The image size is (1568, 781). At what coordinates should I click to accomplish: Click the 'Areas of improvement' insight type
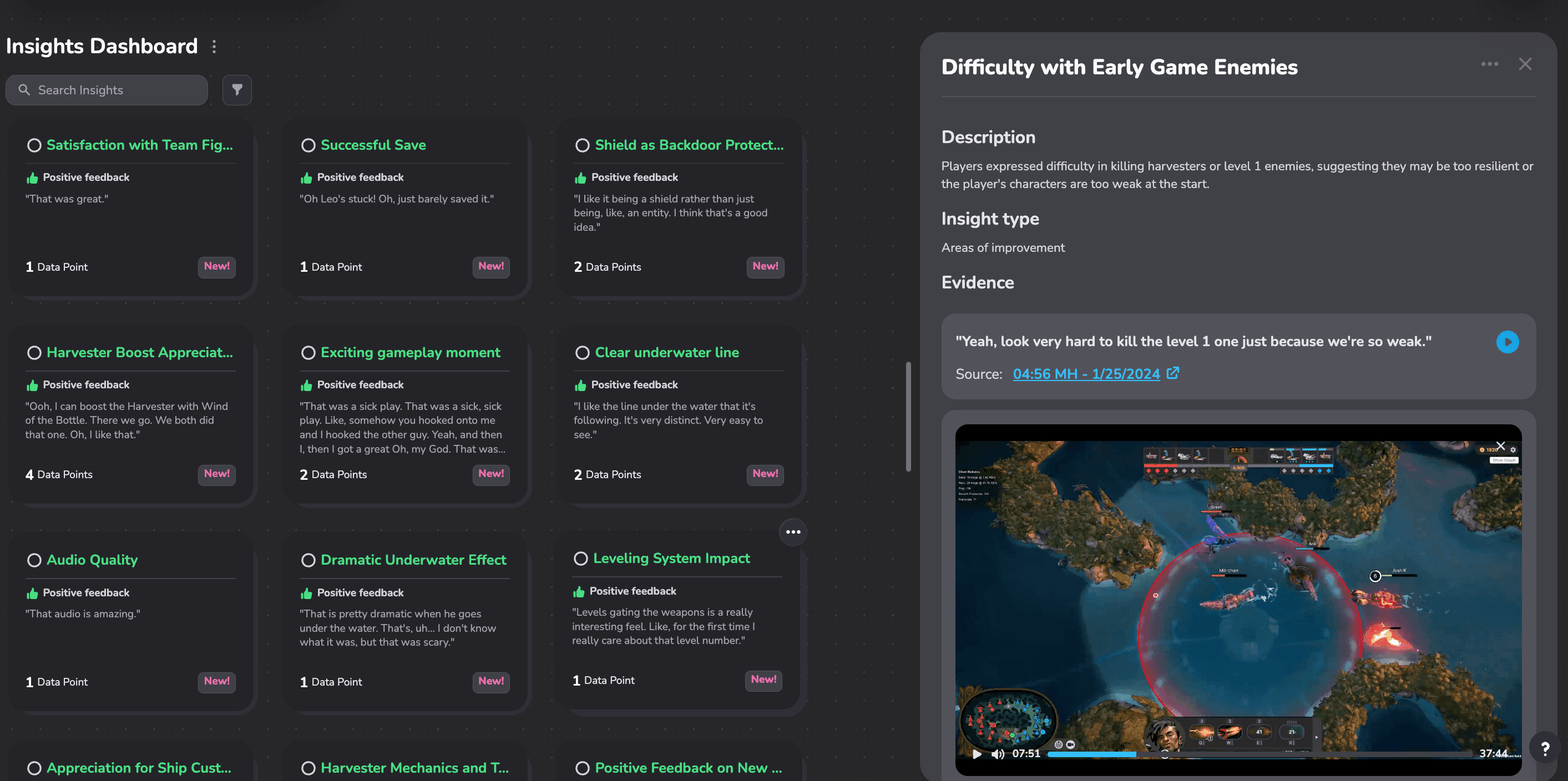pos(1003,248)
